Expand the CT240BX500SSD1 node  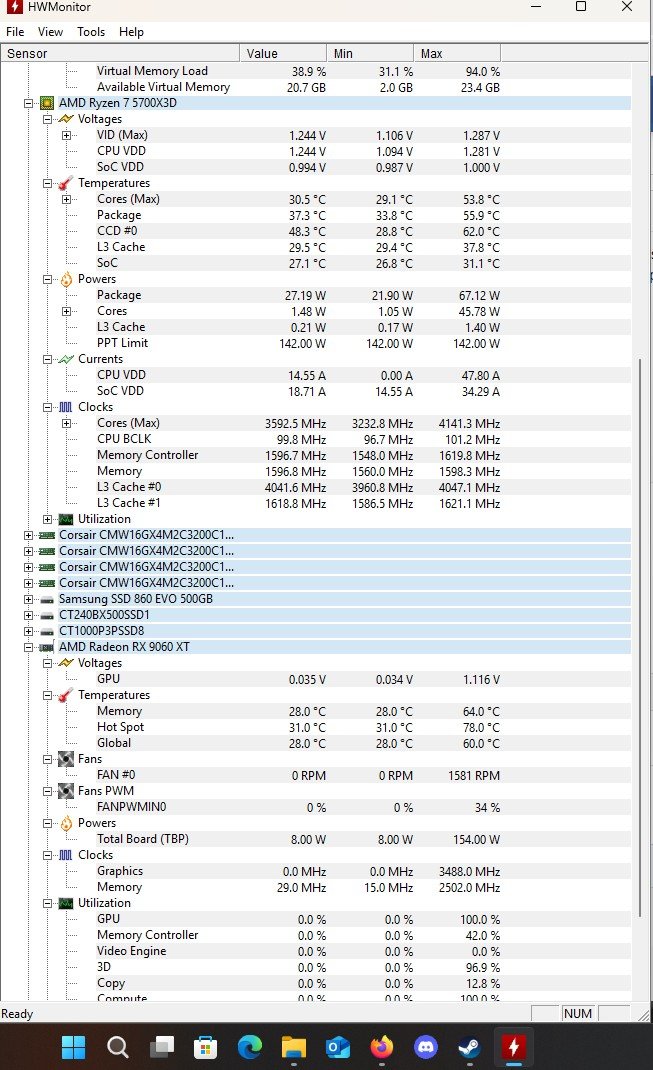28,615
